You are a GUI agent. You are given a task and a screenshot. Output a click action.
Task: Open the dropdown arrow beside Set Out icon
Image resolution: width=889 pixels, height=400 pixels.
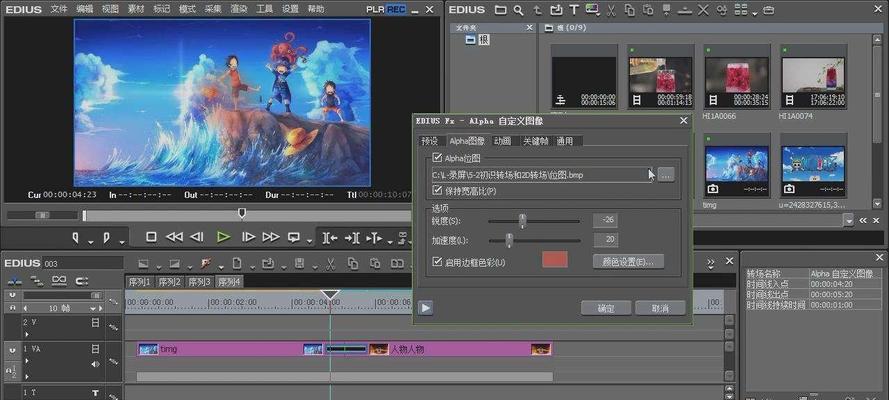coord(122,242)
